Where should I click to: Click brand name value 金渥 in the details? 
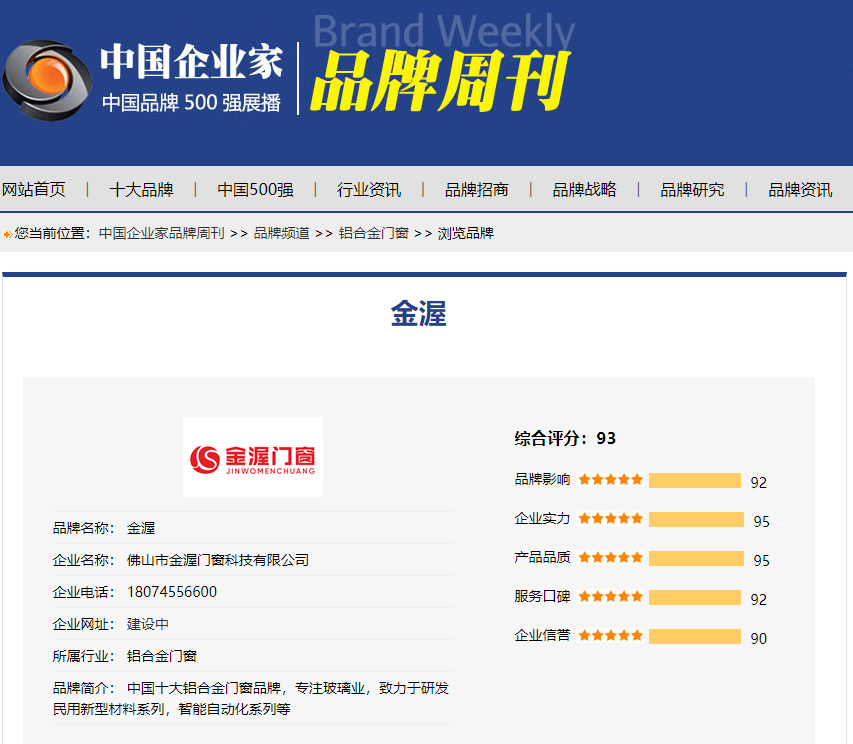[141, 528]
